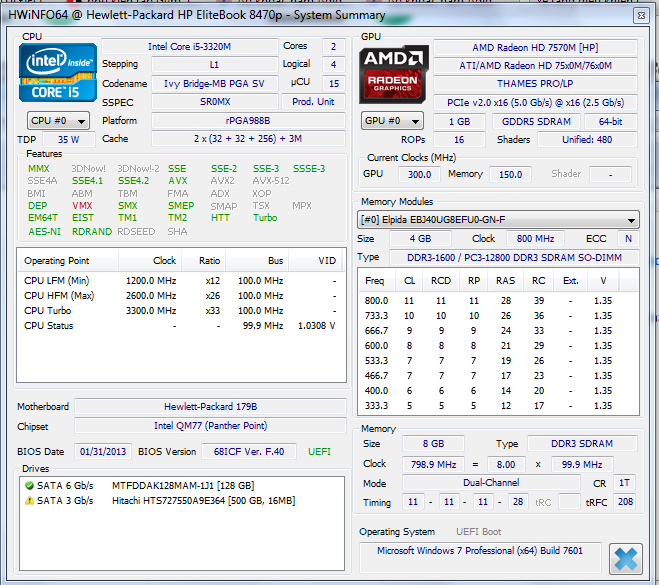Select the CPU LFM (Min) row
This screenshot has width=659, height=585.
(181, 281)
